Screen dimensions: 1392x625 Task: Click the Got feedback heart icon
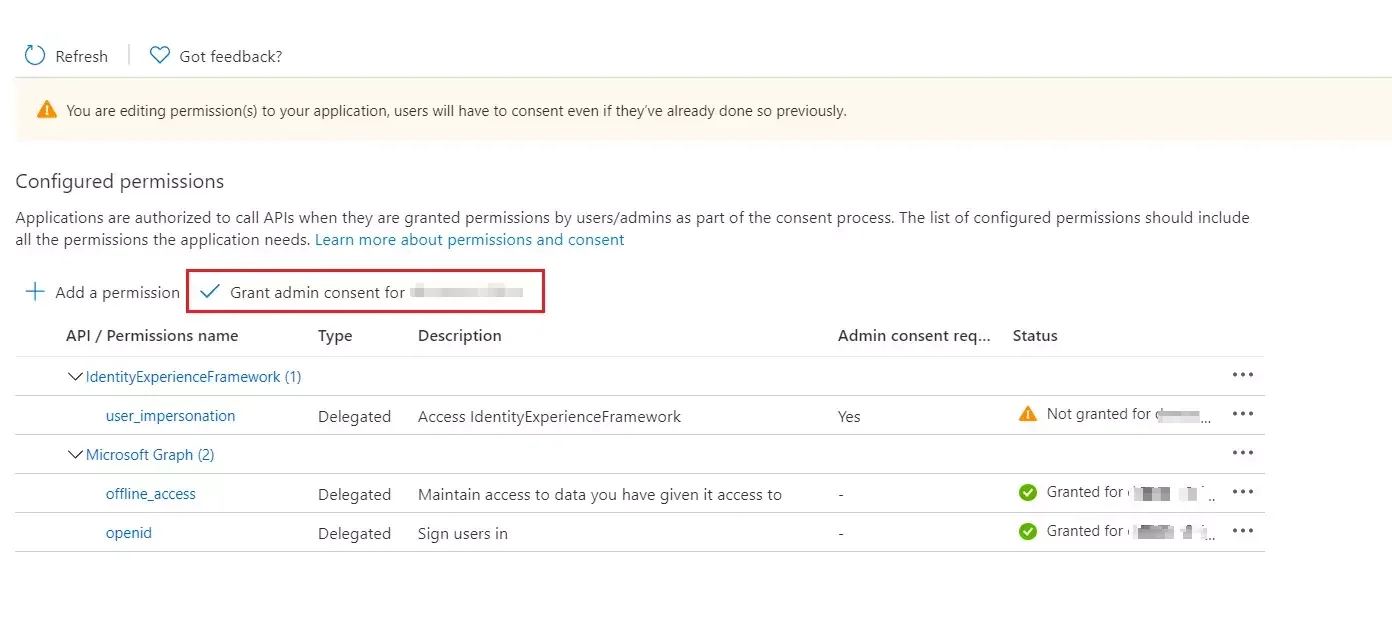pyautogui.click(x=159, y=55)
